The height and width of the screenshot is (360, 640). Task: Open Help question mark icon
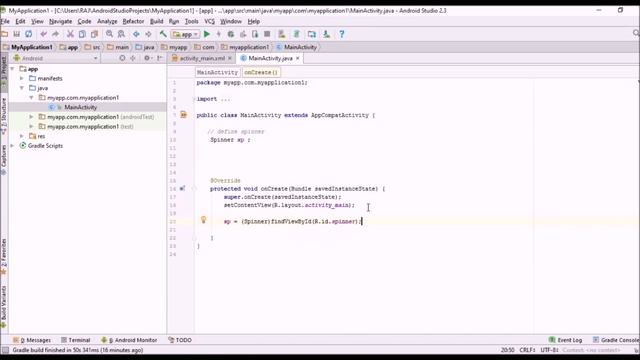pos(342,34)
